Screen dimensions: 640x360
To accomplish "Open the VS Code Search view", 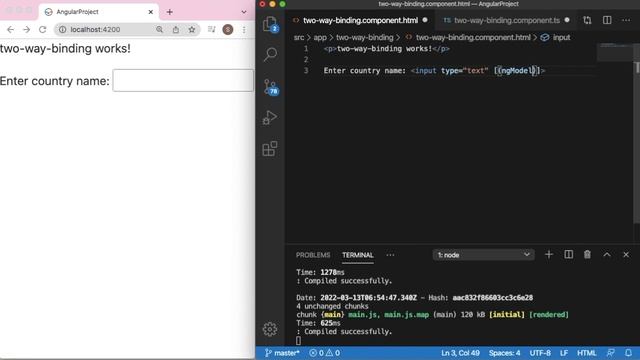I will pyautogui.click(x=270, y=55).
